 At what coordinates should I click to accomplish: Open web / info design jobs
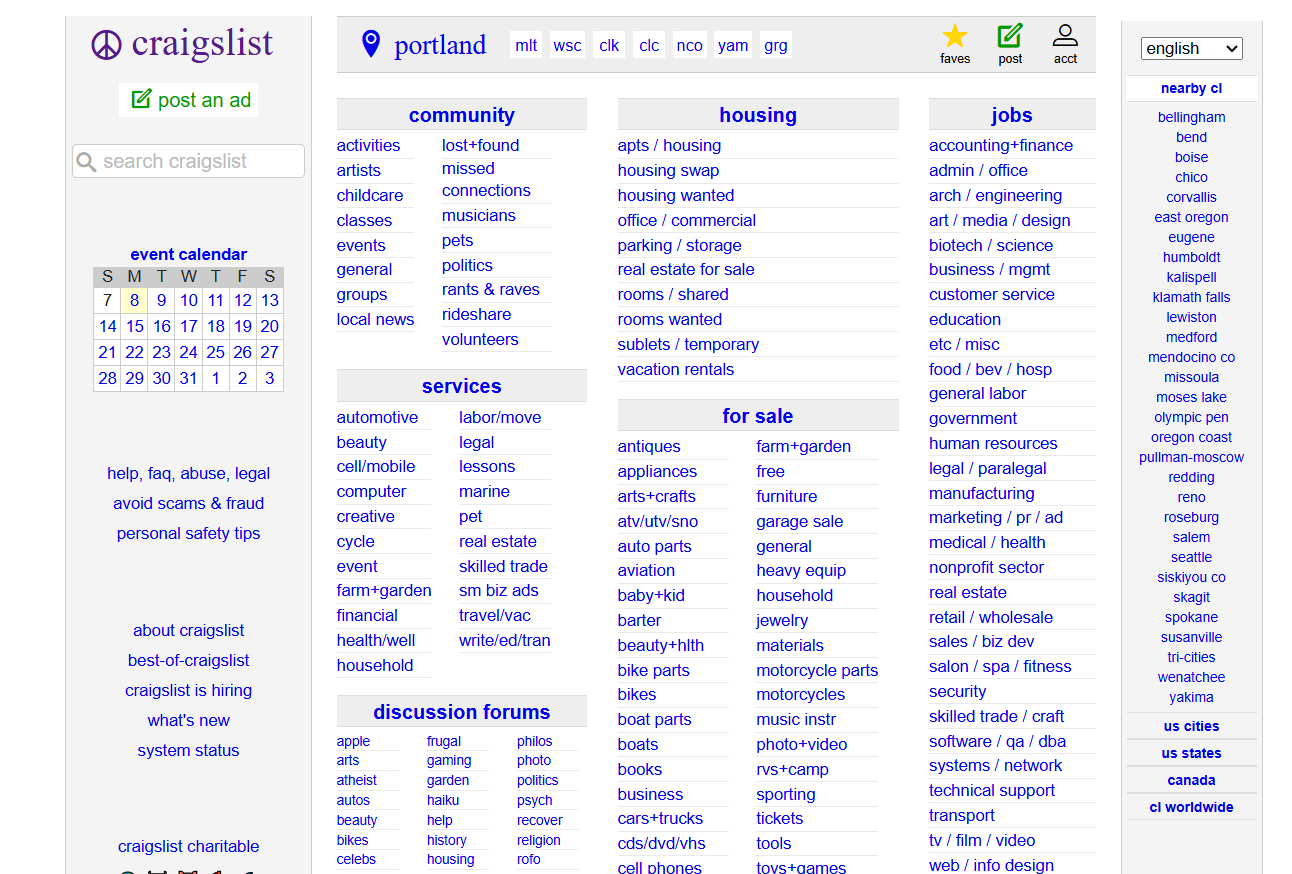coord(991,866)
